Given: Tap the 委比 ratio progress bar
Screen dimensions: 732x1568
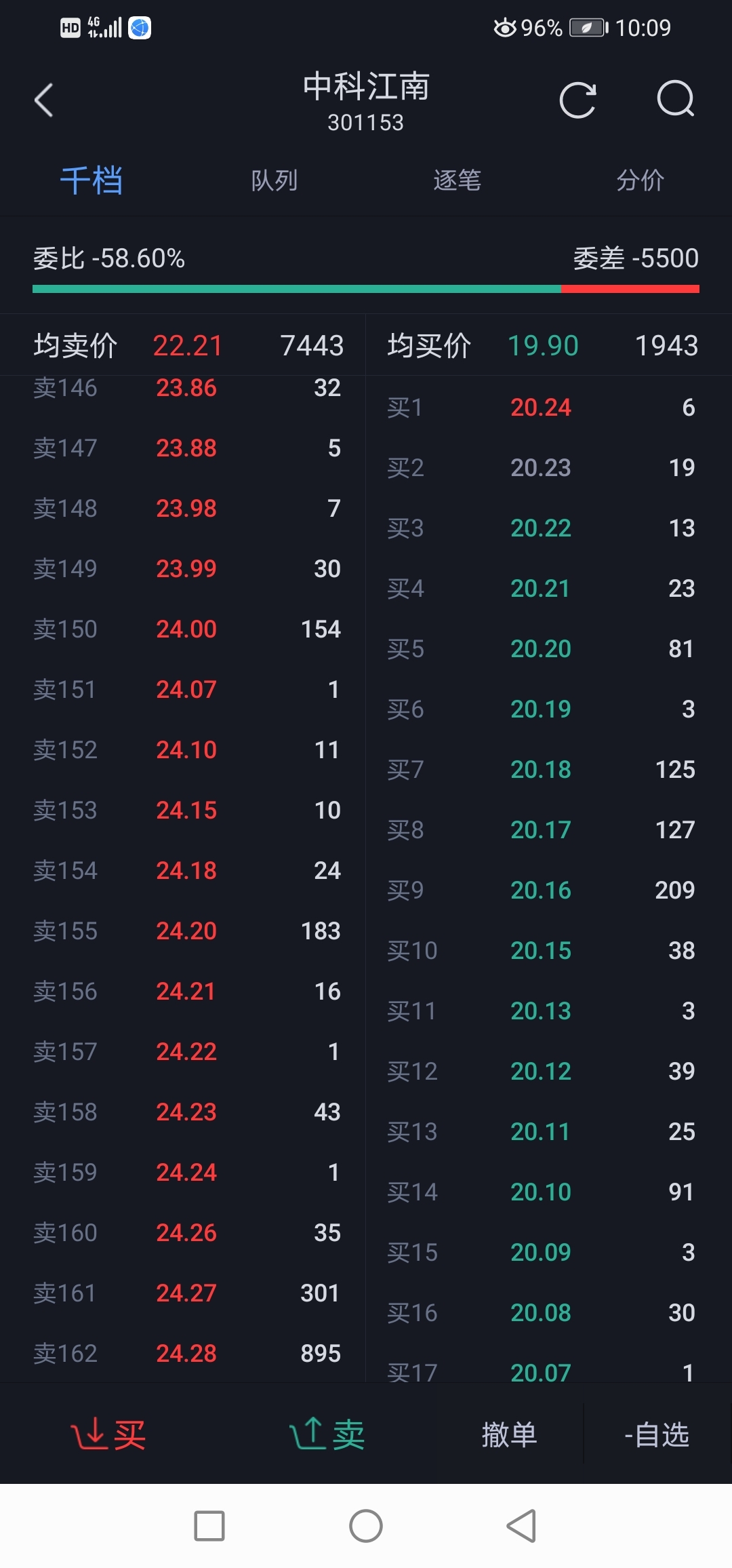Looking at the screenshot, I should (x=365, y=289).
